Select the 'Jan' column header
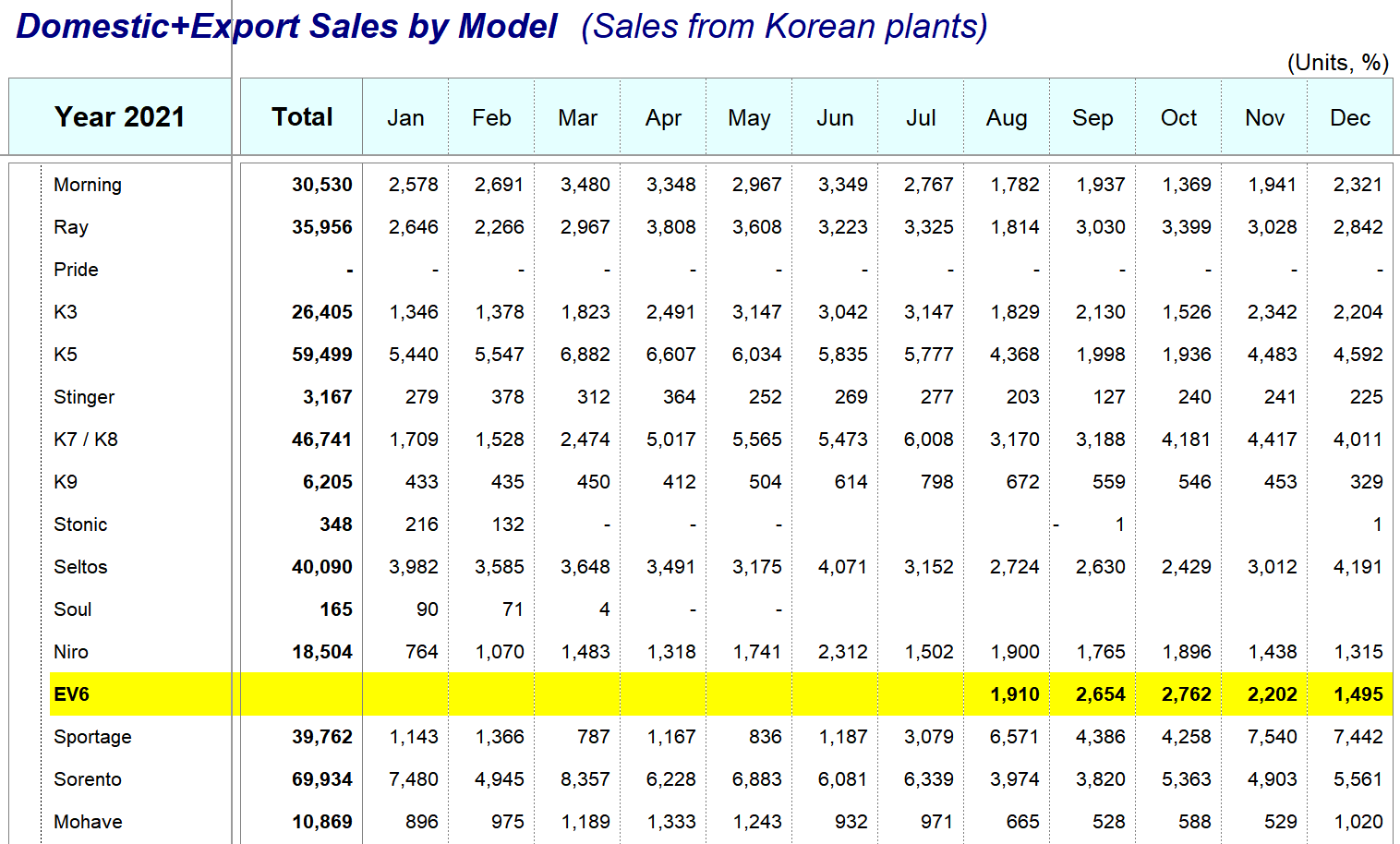Viewport: 1400px width, 844px height. [x=405, y=117]
